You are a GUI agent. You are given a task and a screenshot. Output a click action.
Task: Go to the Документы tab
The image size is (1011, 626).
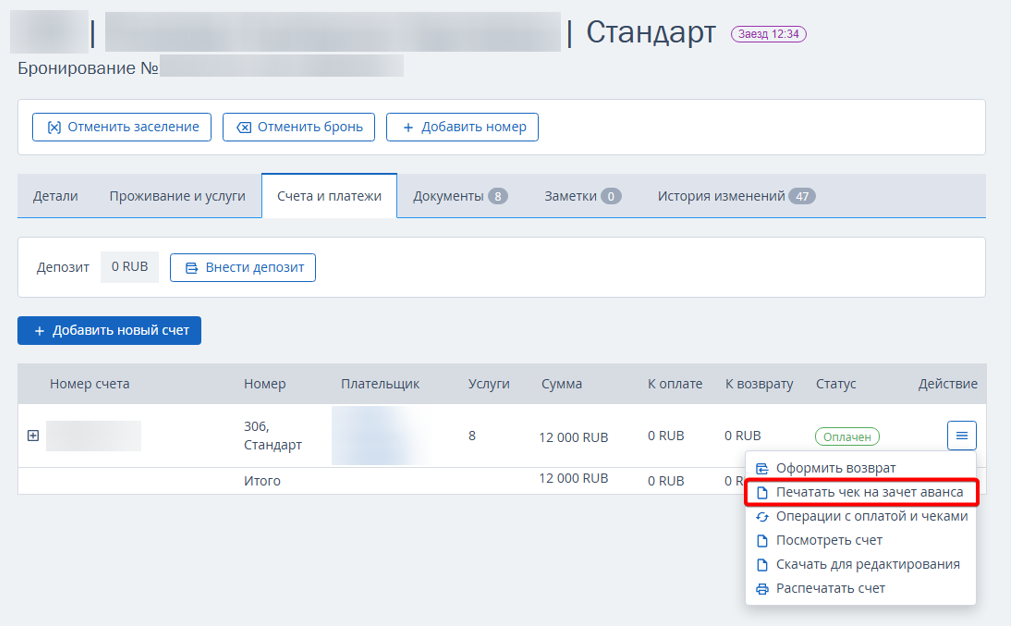click(459, 196)
